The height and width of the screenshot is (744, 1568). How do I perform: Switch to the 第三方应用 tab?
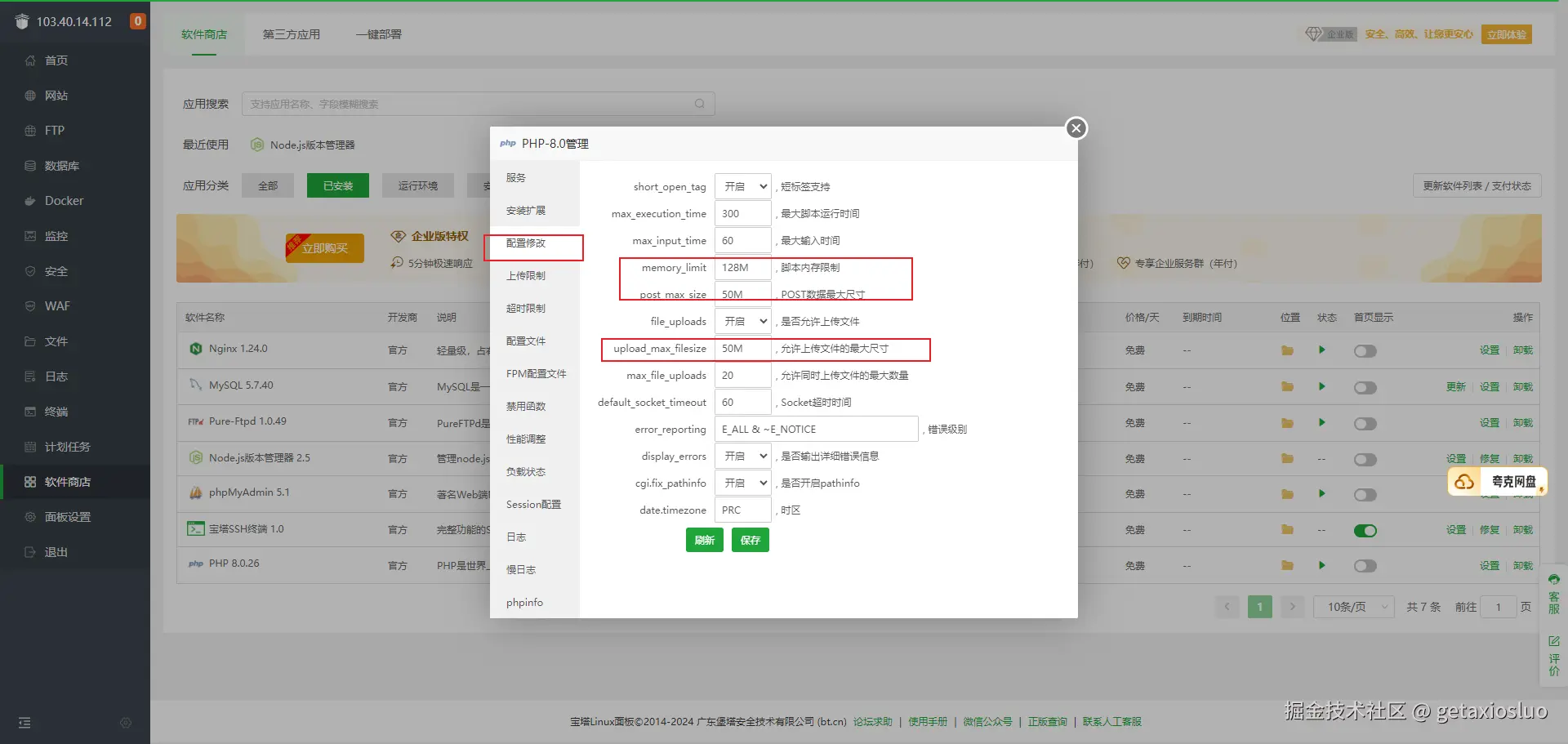(292, 34)
